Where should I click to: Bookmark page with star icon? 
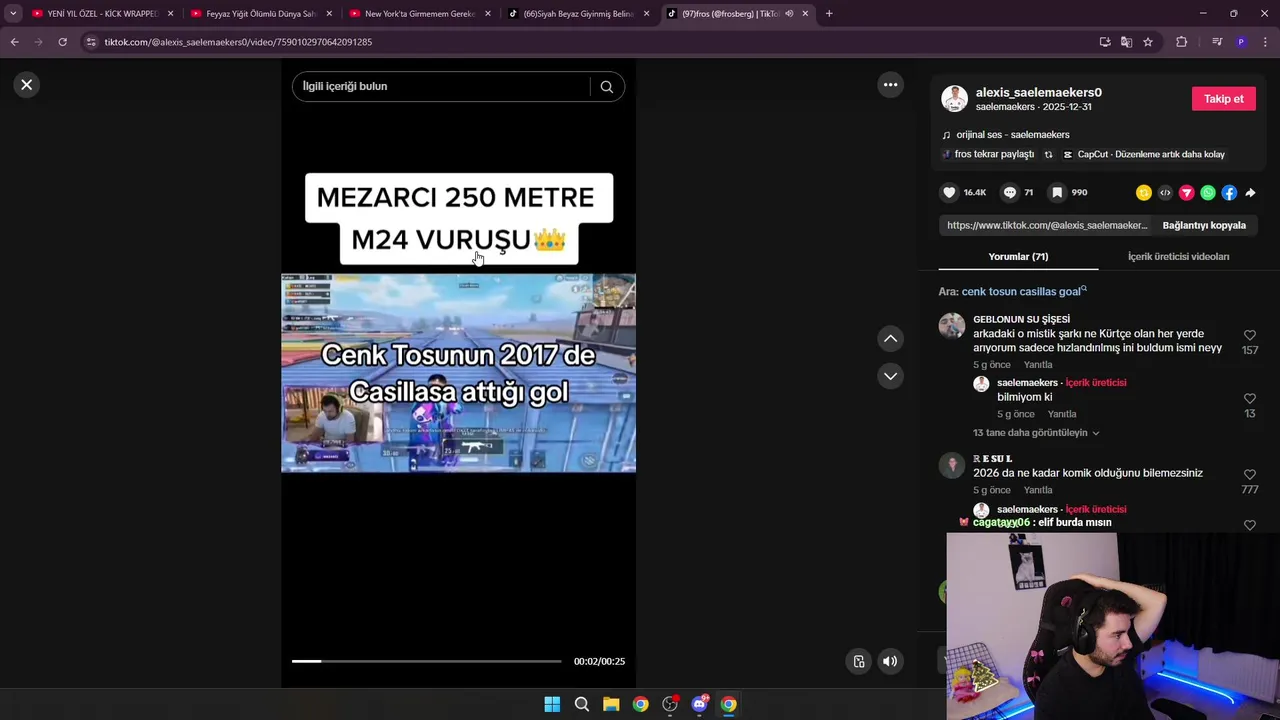point(1148,42)
